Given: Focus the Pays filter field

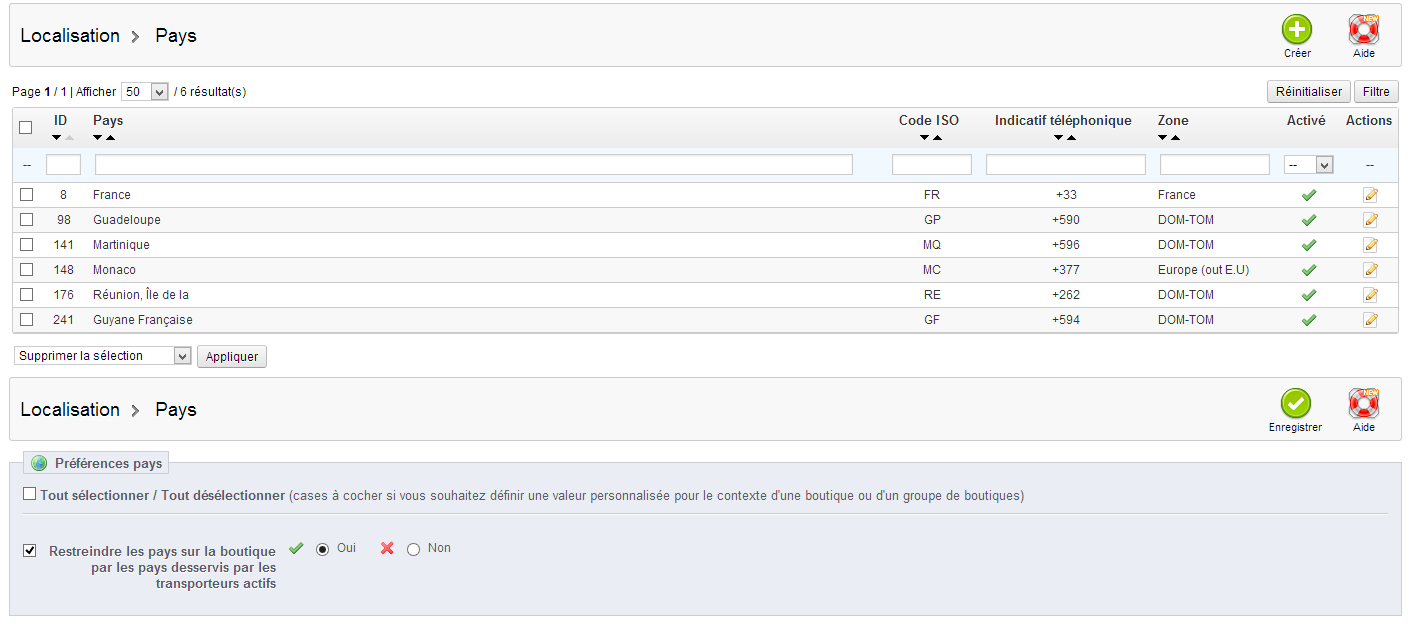Looking at the screenshot, I should click(474, 165).
